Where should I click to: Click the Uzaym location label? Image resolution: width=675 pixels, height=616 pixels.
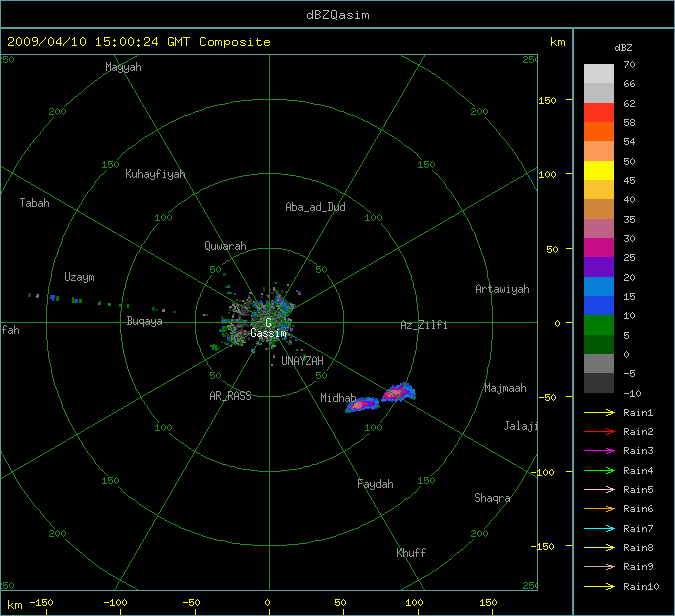click(79, 277)
